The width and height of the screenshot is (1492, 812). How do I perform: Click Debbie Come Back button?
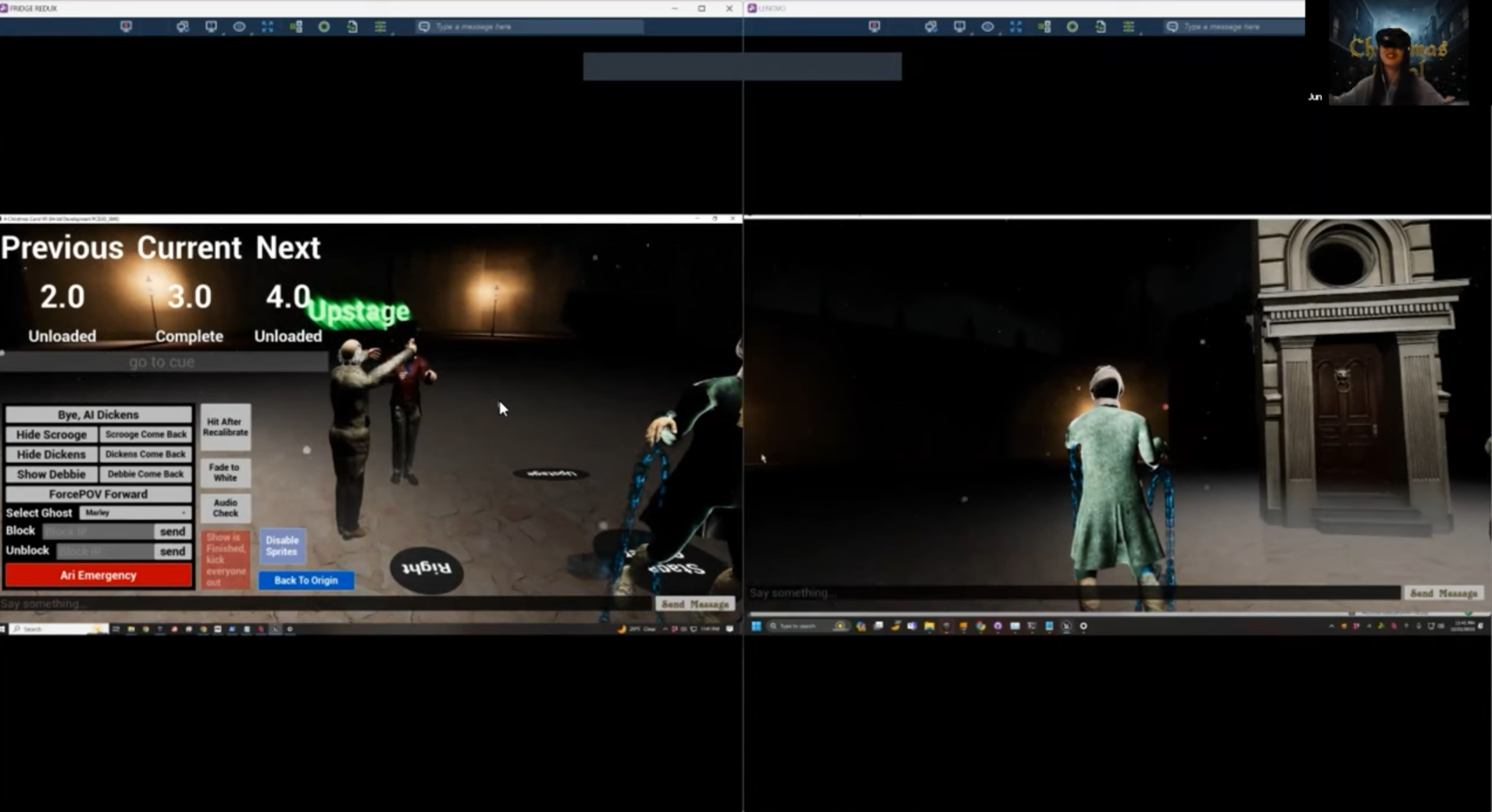point(146,474)
